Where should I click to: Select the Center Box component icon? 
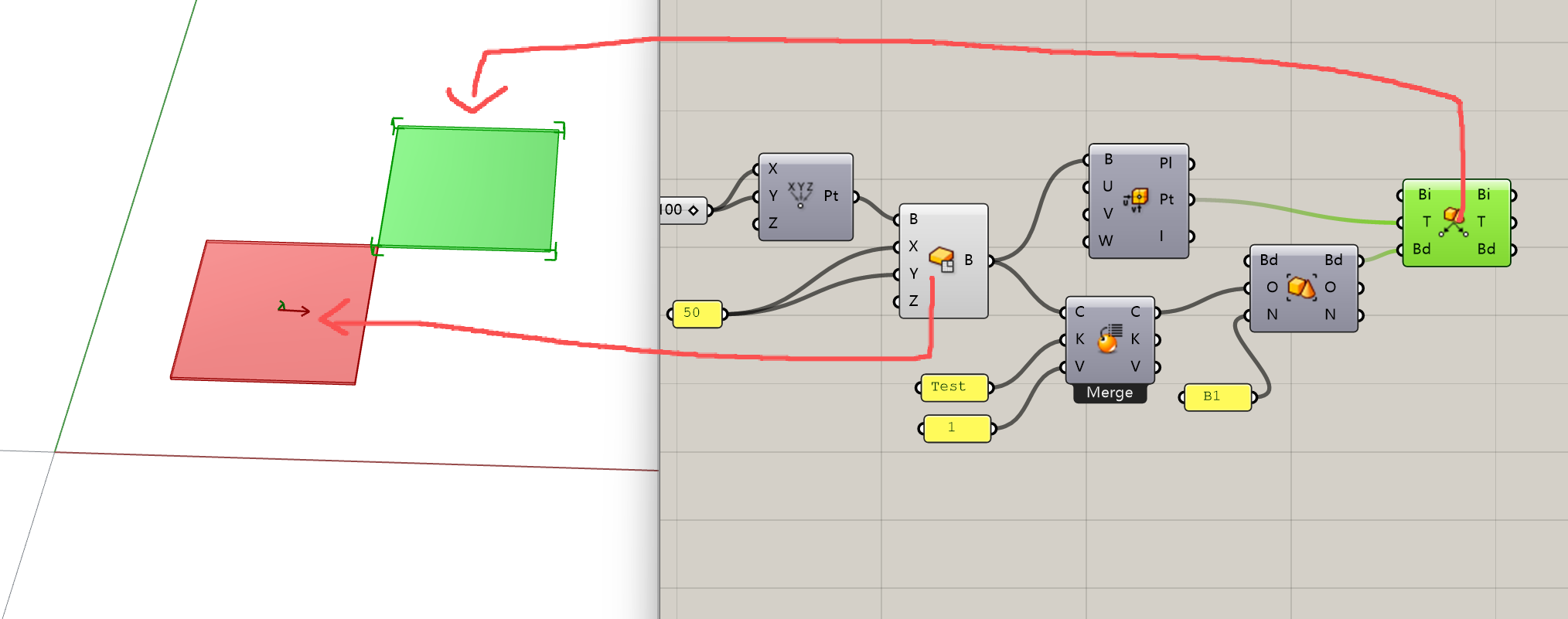[941, 259]
